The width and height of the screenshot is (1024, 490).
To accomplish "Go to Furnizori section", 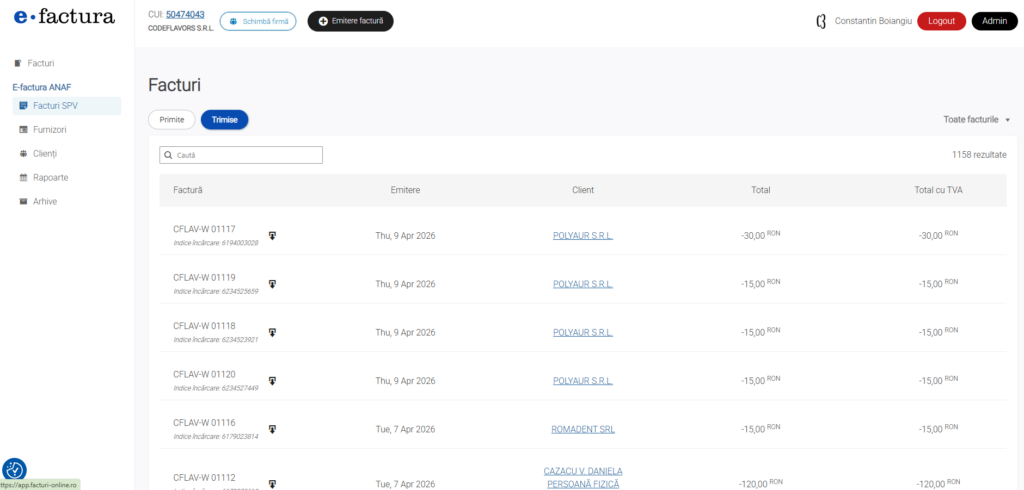I will 49,130.
